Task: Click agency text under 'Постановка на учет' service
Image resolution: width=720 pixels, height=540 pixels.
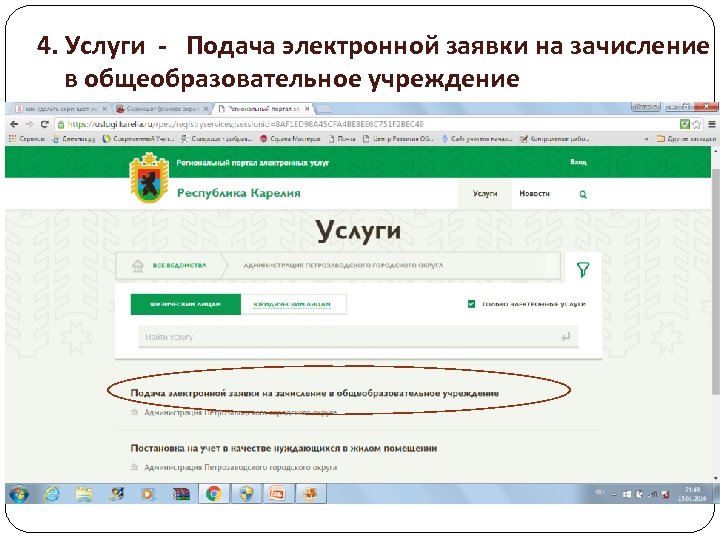Action: [241, 467]
